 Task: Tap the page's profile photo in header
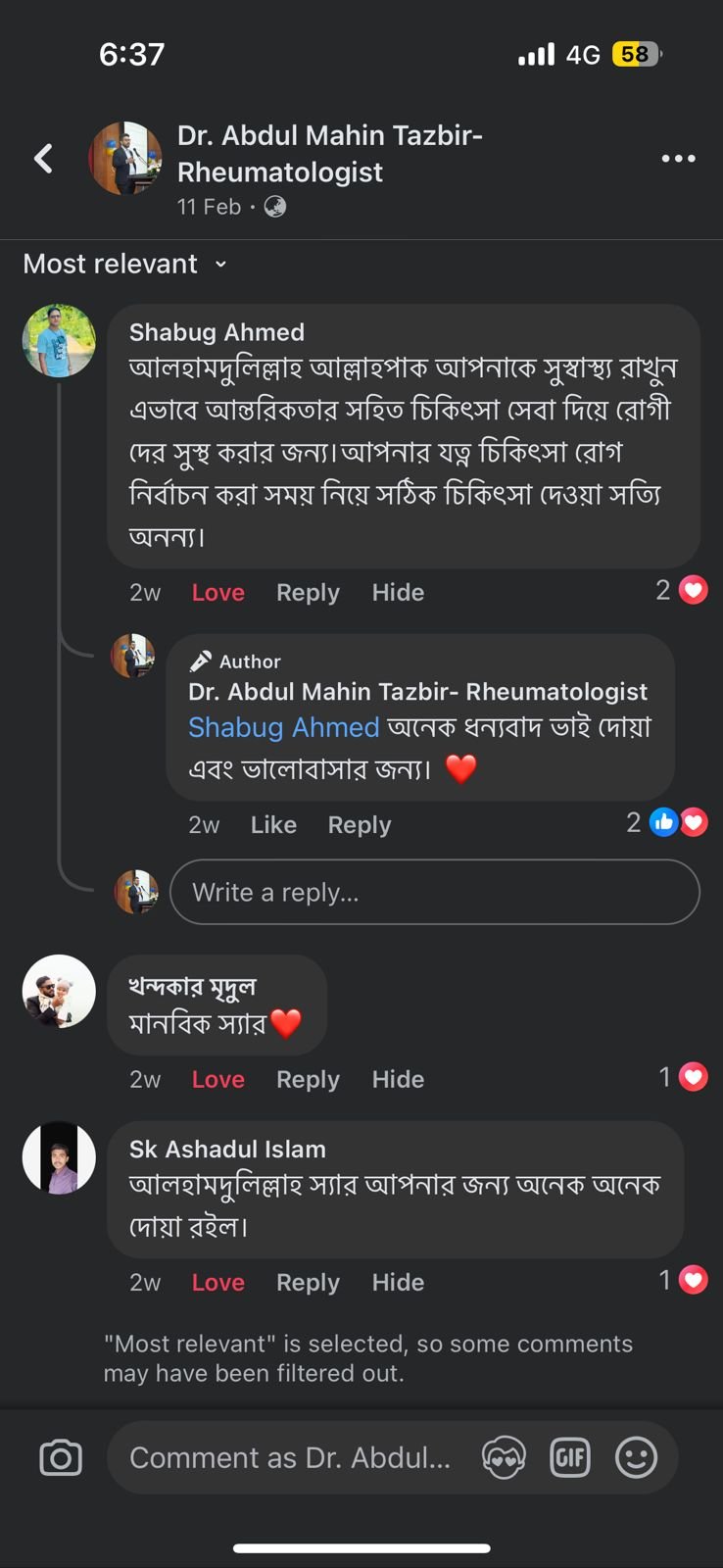125,159
